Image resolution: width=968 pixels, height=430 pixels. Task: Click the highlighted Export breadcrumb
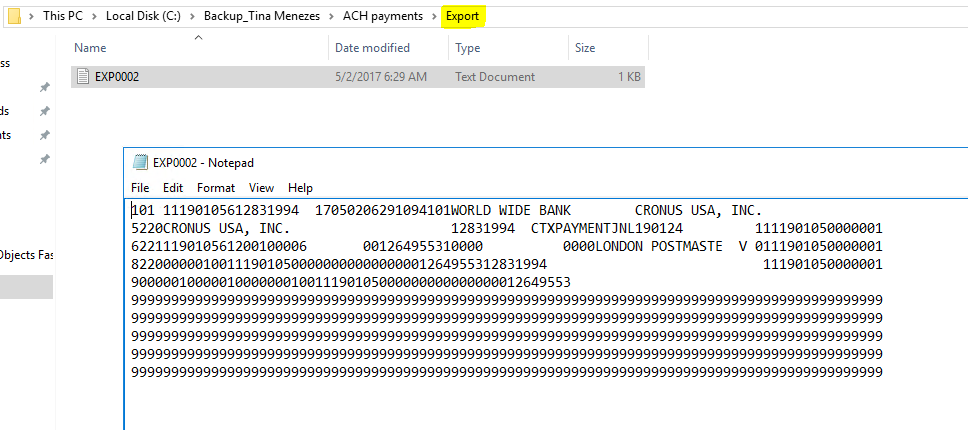463,16
